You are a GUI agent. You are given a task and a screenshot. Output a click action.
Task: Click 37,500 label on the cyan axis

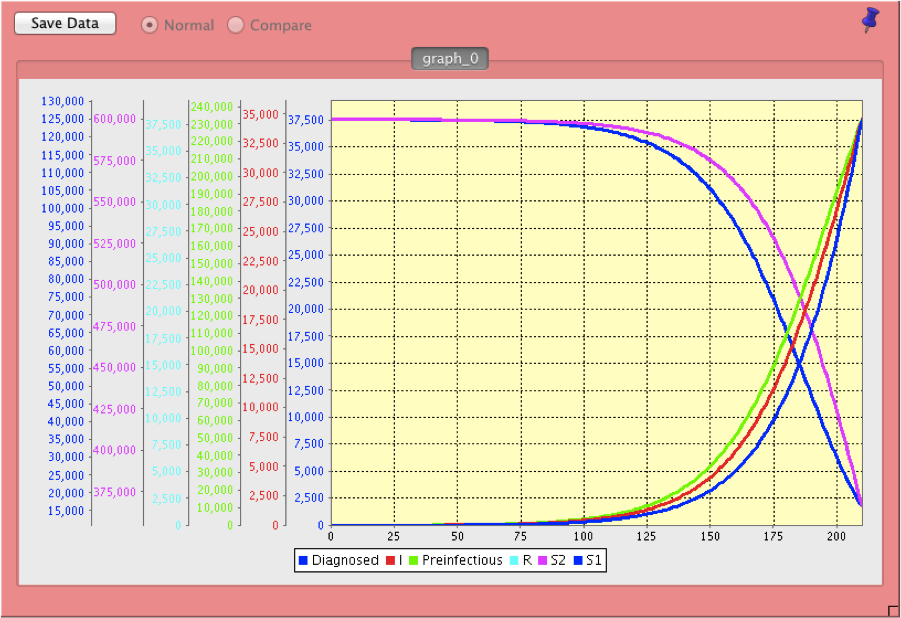click(163, 124)
